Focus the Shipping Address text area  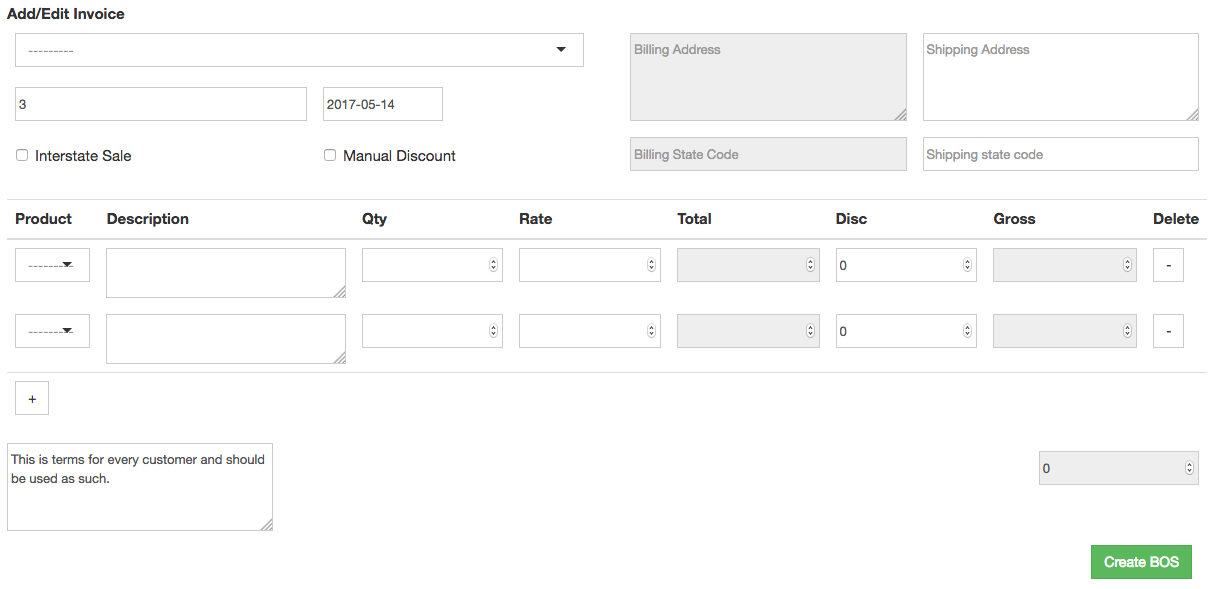pyautogui.click(x=1061, y=77)
